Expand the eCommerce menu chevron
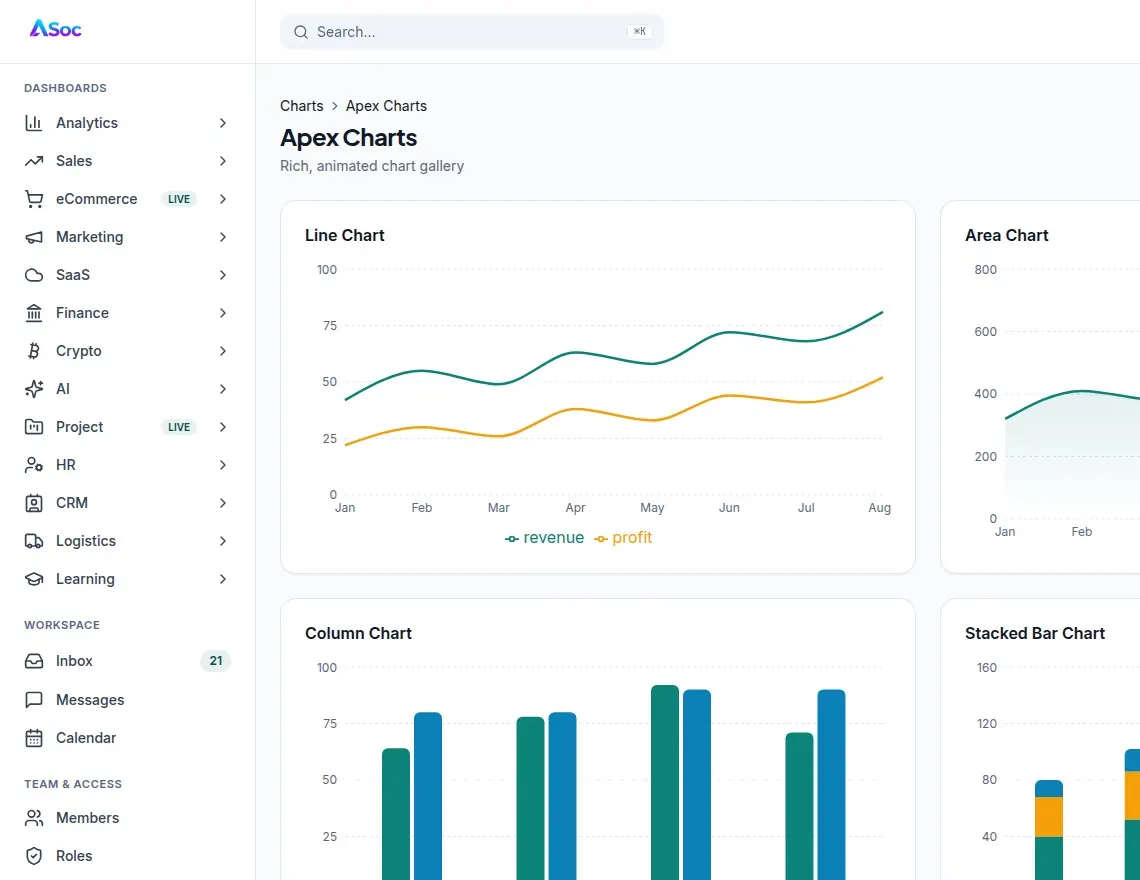The image size is (1140, 880). coord(222,199)
